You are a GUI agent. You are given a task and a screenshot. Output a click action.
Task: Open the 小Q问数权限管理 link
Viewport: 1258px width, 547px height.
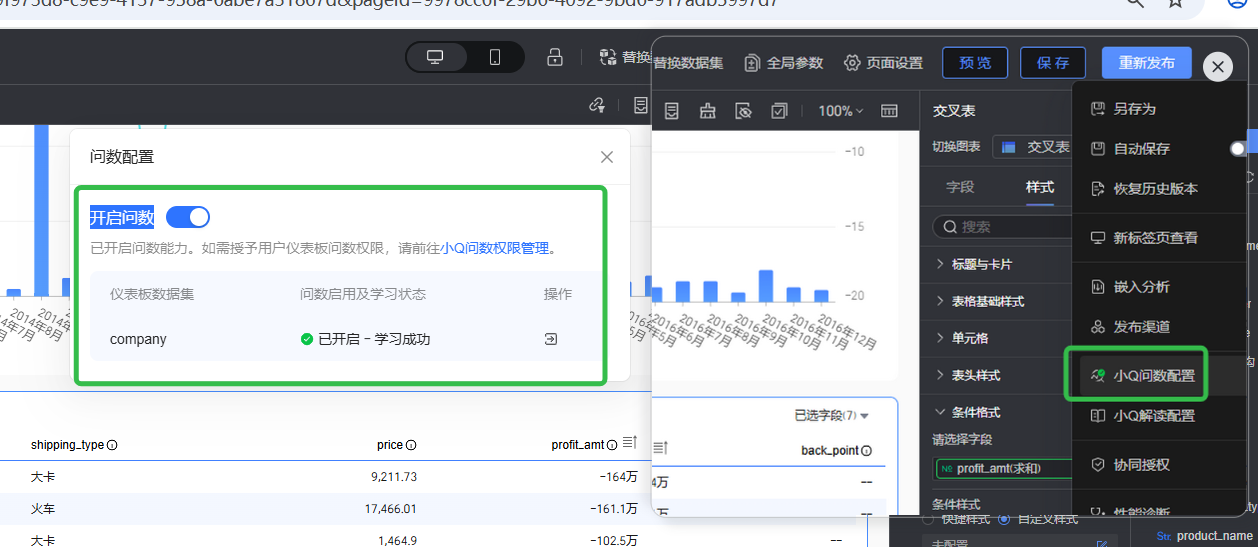(x=495, y=248)
